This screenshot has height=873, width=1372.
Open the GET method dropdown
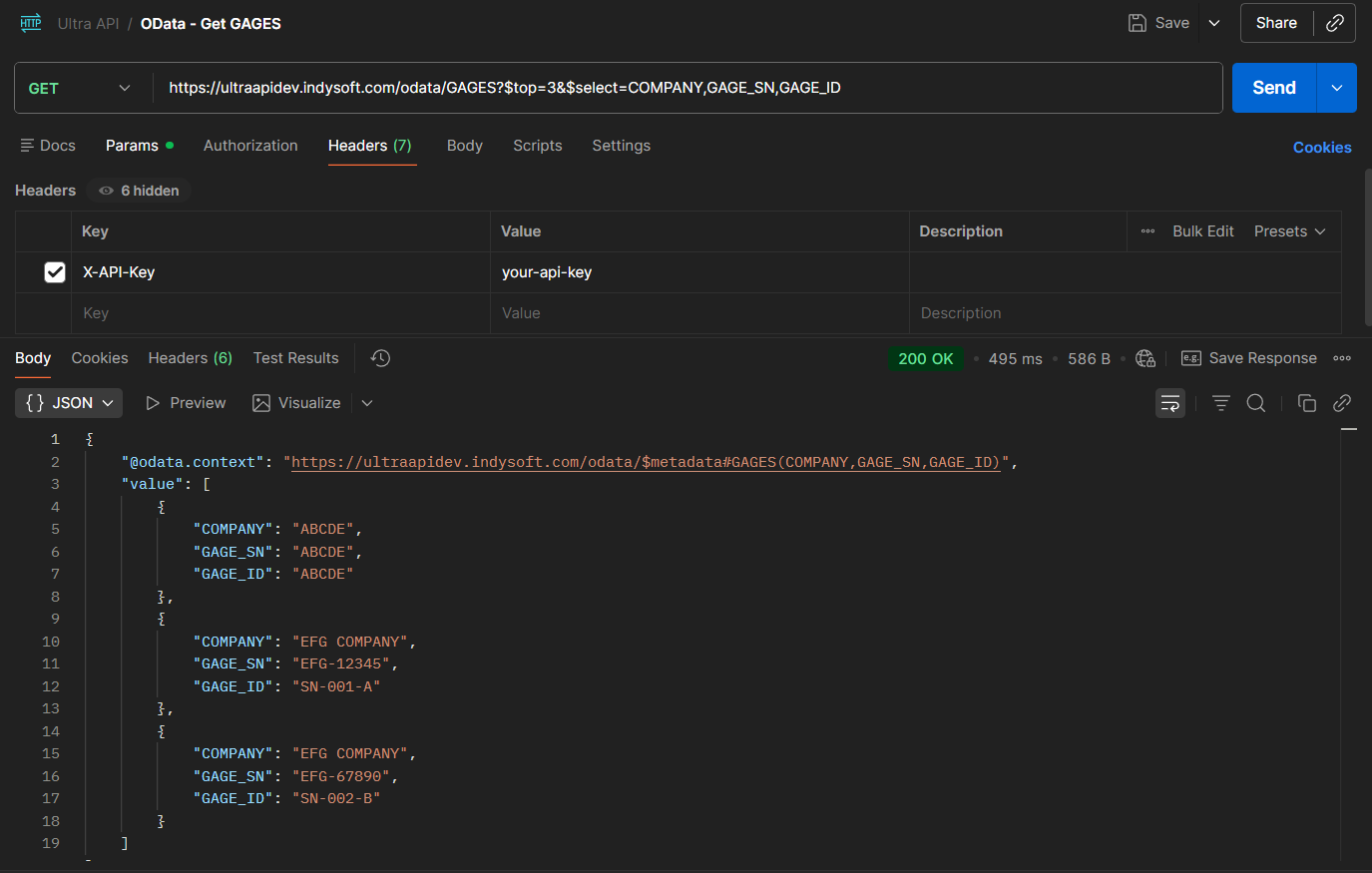[80, 88]
